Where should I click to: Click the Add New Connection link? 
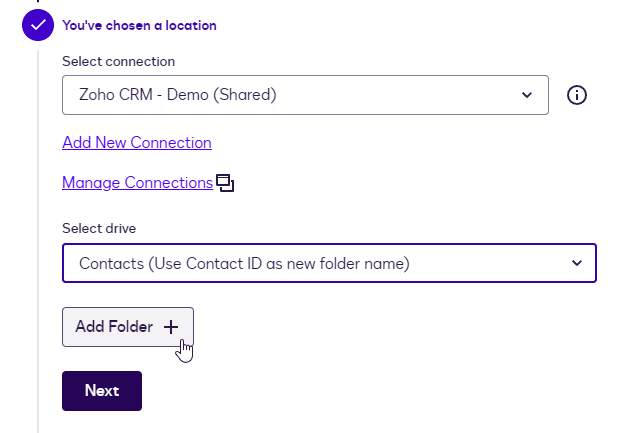coord(137,142)
